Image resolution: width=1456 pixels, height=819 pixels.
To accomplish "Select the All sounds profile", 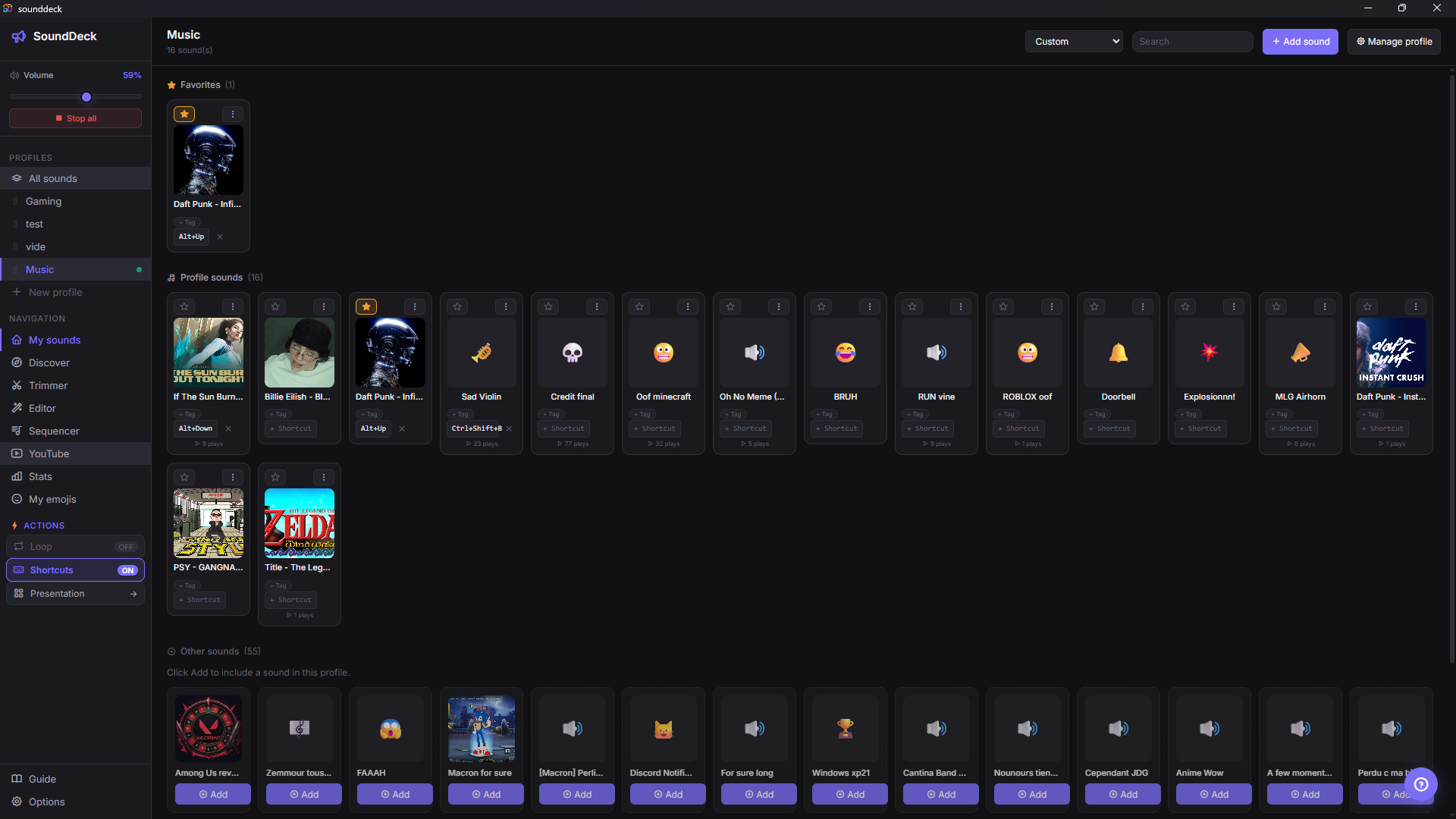I will [x=75, y=178].
